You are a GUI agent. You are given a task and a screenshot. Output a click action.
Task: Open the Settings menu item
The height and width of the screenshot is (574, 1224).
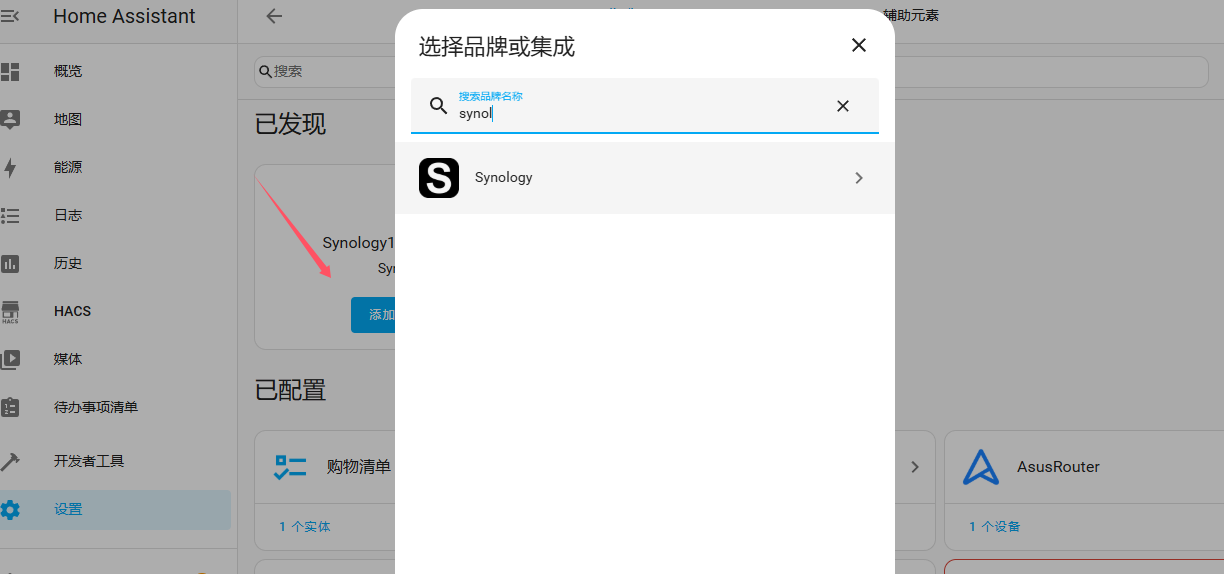115,509
